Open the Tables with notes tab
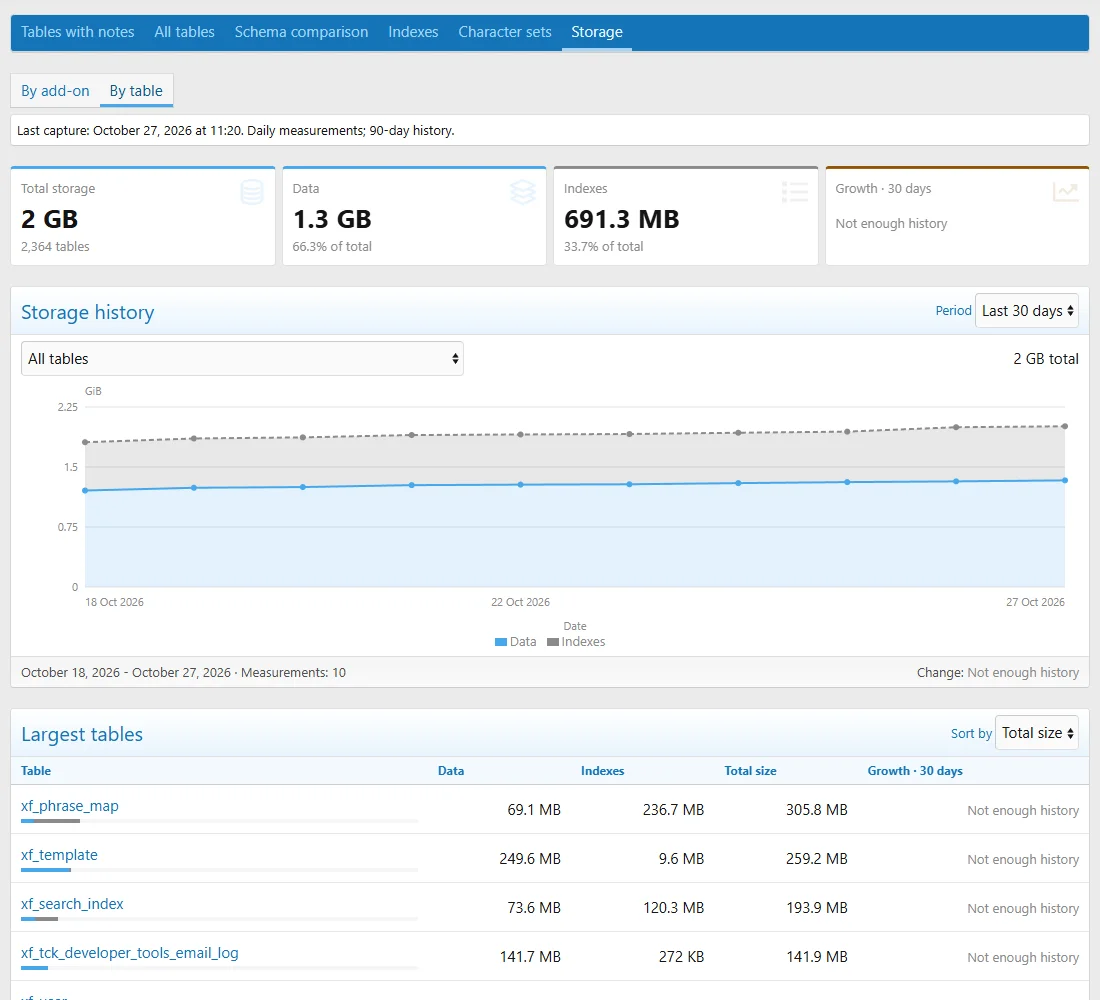This screenshot has height=1000, width=1100. (77, 32)
